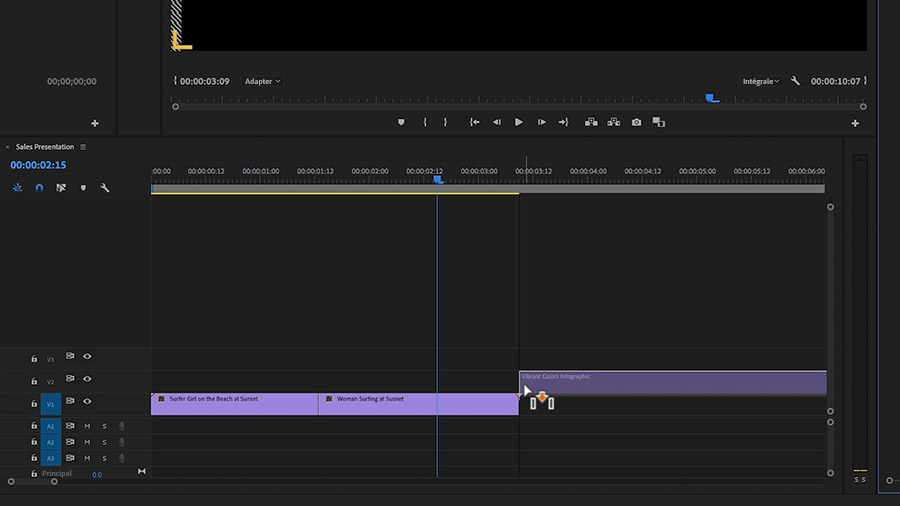Click Program monitor timecode 00:00:03:09
The image size is (900, 506).
204,81
